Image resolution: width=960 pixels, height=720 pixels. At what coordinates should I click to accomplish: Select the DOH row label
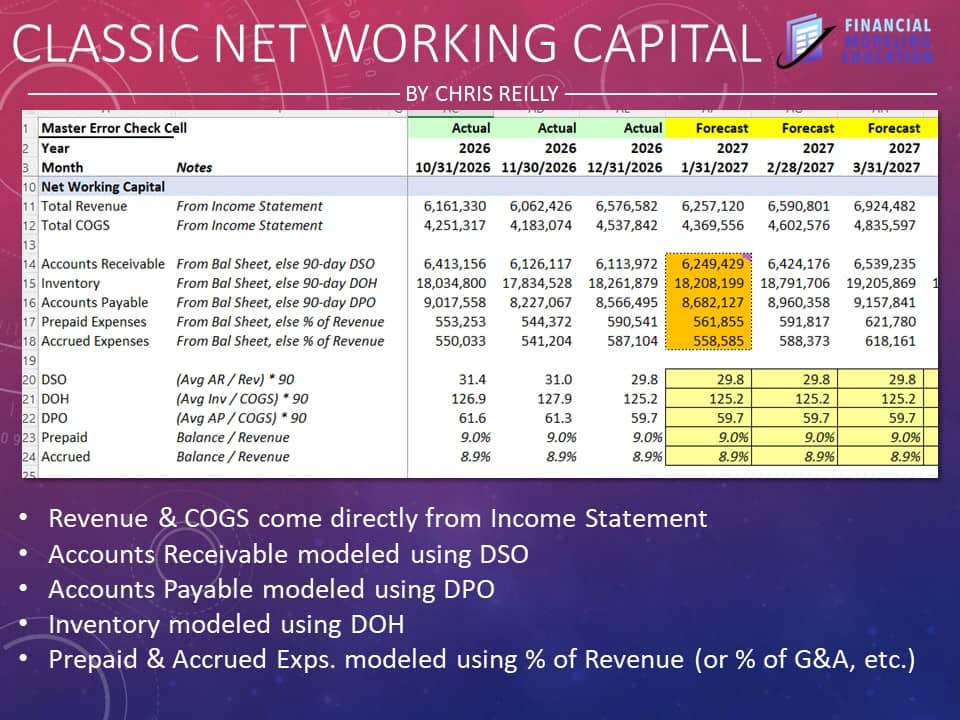point(55,399)
